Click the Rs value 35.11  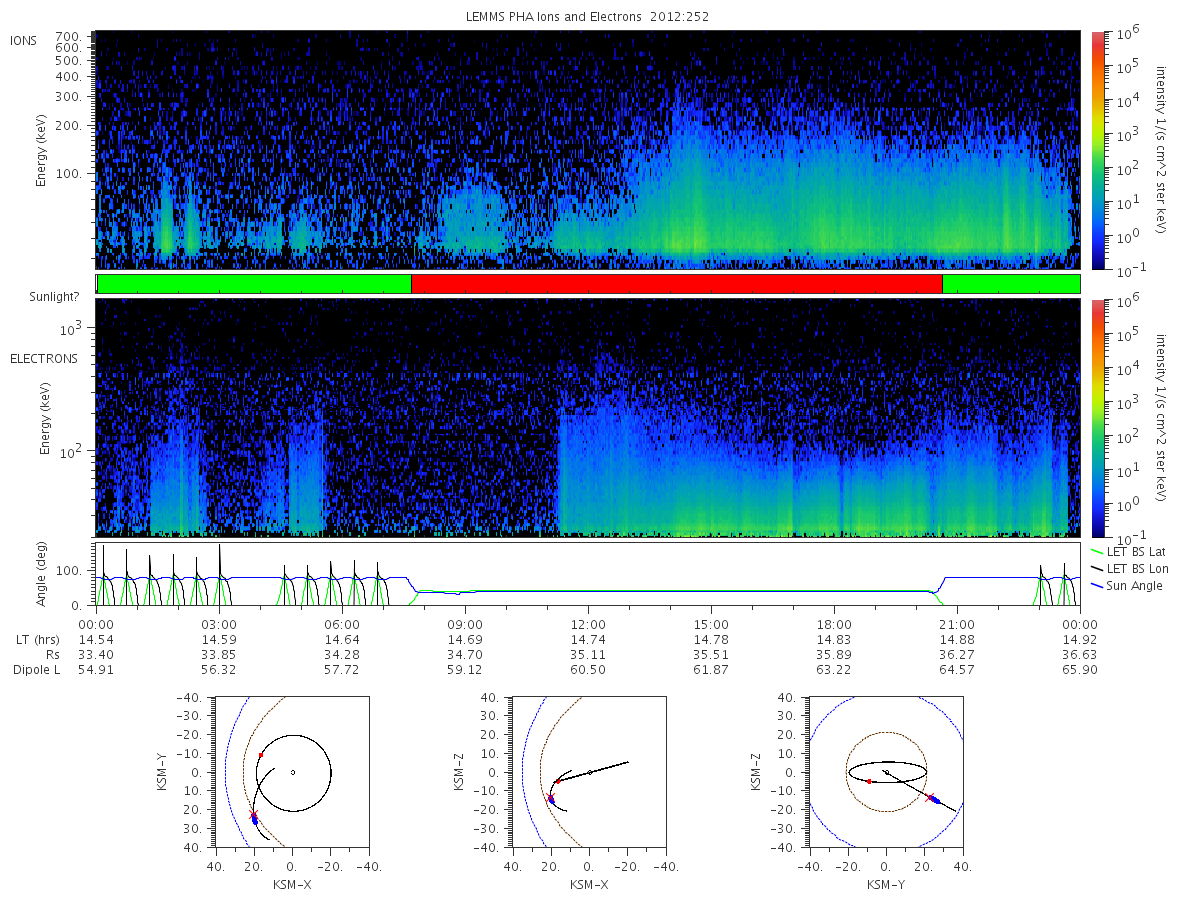588,654
